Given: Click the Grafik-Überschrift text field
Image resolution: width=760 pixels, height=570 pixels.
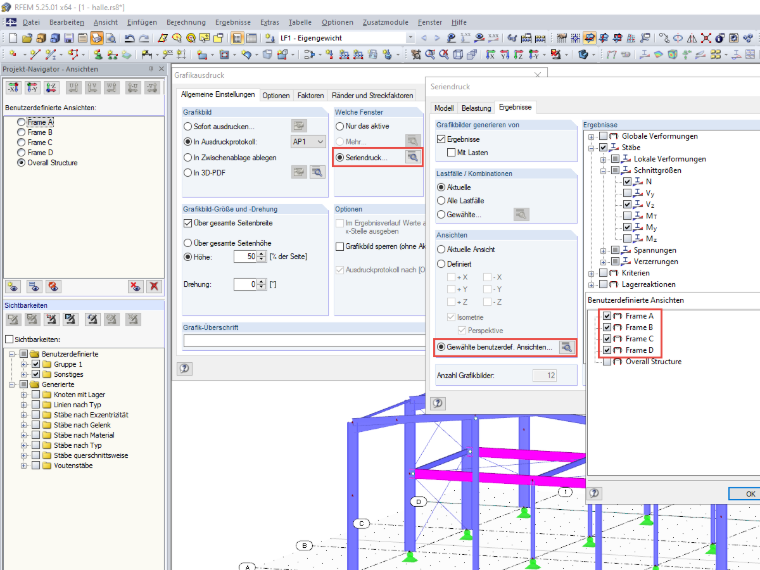Looking at the screenshot, I should pos(304,341).
